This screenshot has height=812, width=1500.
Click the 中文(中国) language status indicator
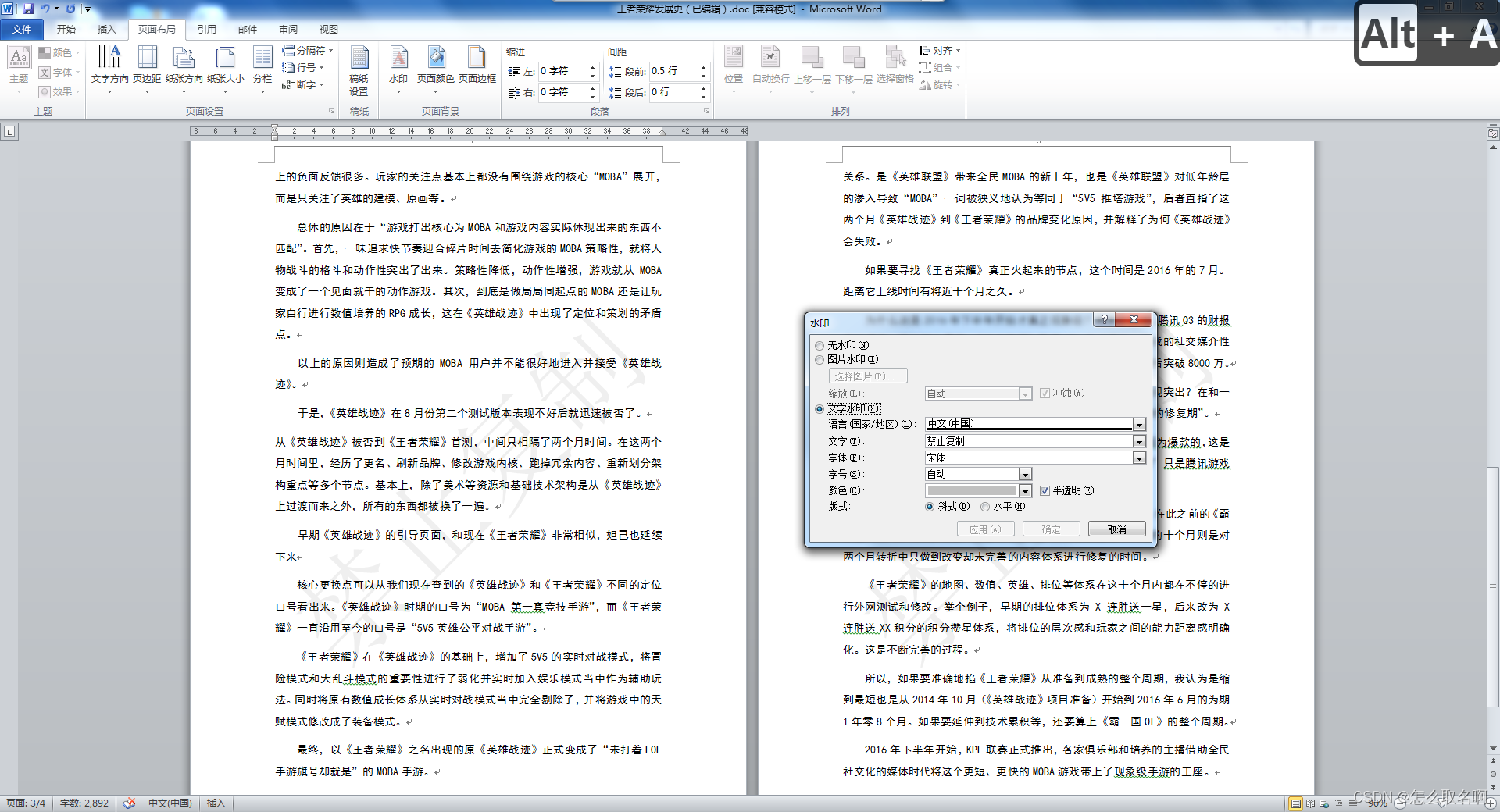coord(170,803)
